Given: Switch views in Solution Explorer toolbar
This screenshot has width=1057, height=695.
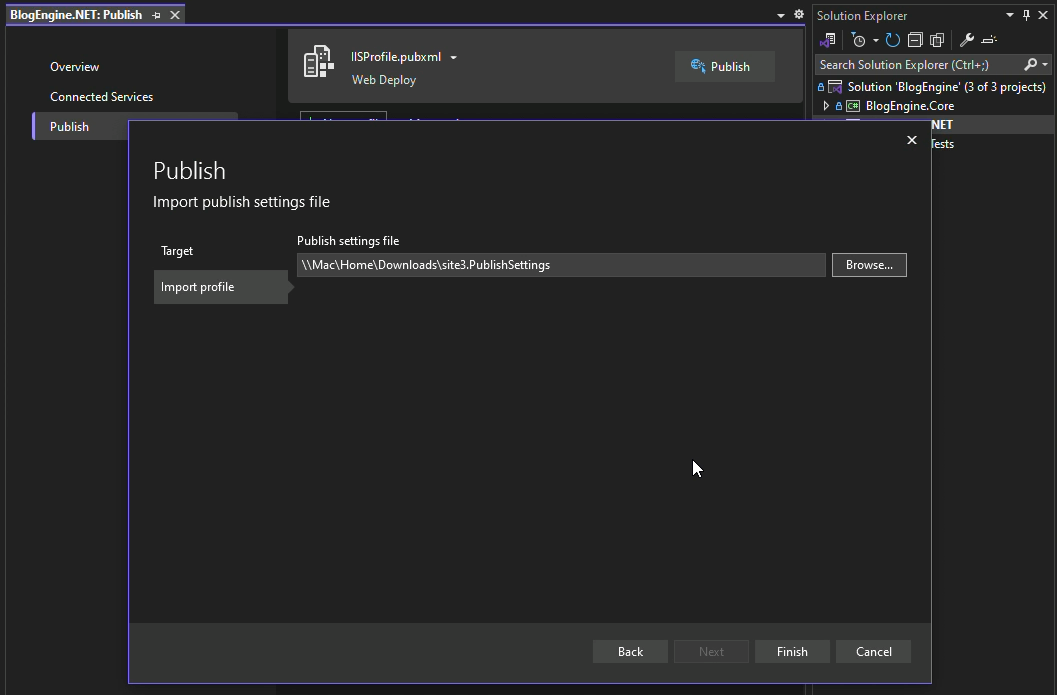Looking at the screenshot, I should 828,40.
